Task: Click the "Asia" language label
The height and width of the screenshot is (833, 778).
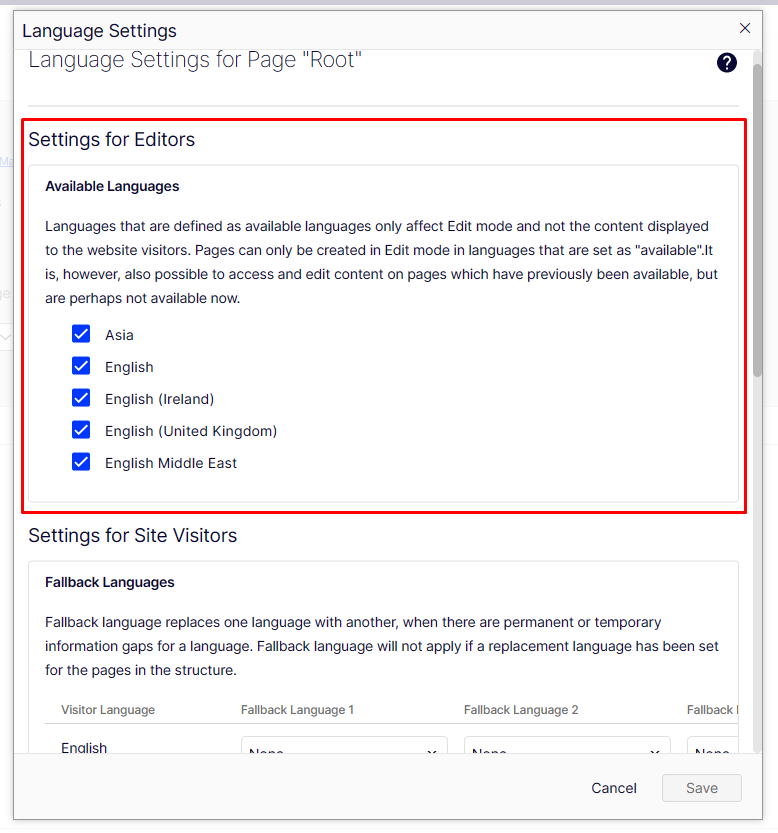Action: (x=119, y=335)
